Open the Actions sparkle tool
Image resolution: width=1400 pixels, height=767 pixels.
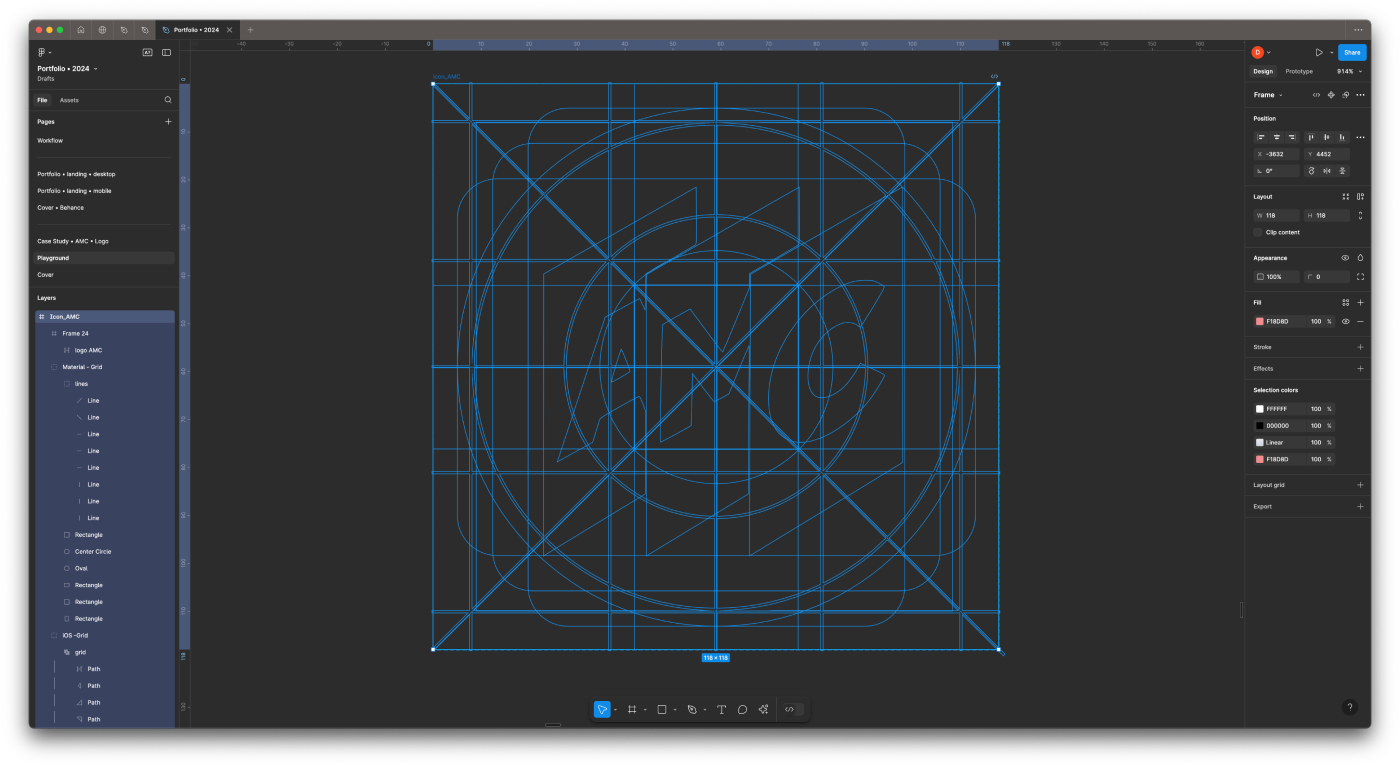(x=763, y=709)
